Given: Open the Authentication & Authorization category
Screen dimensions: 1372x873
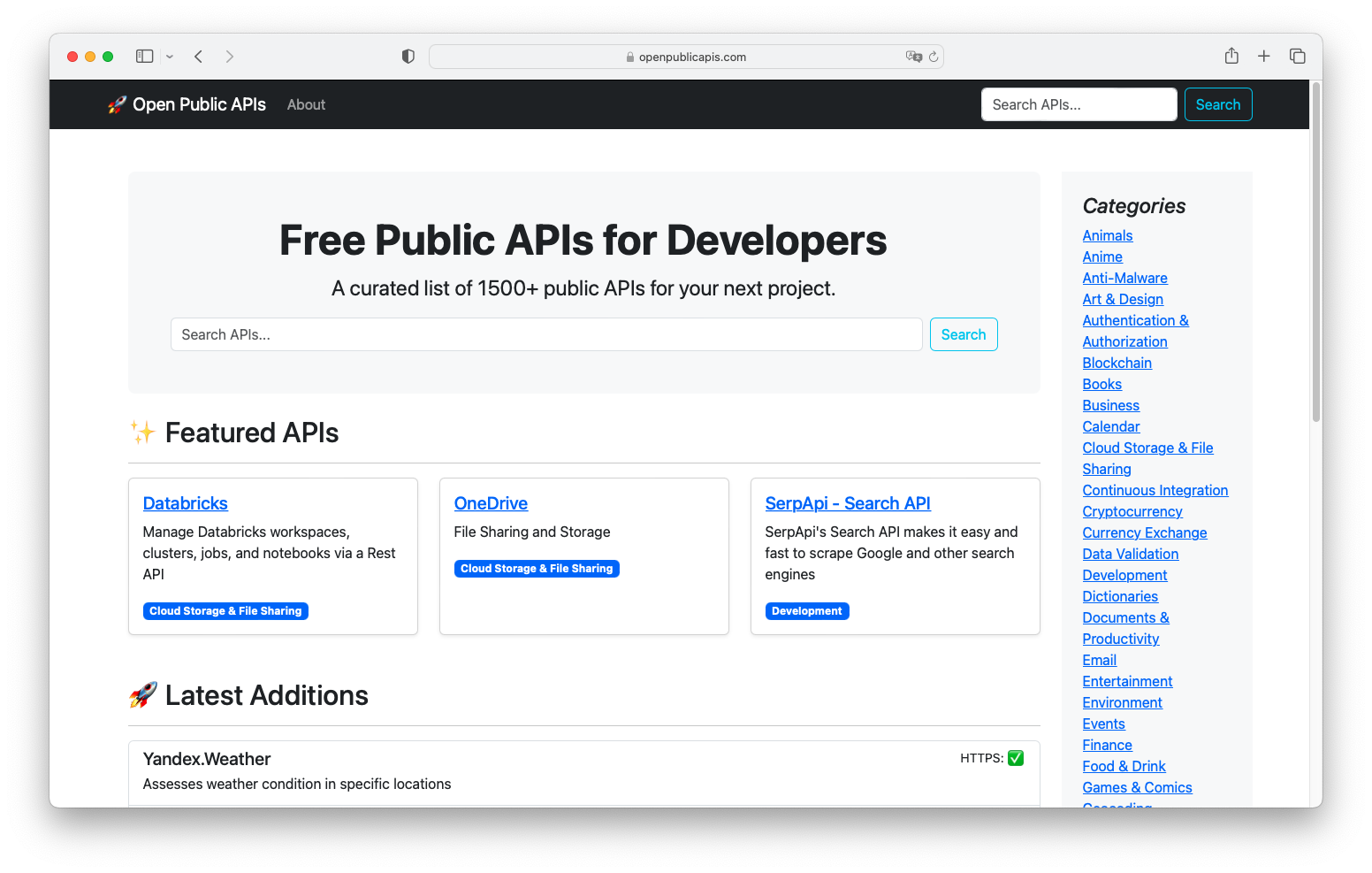Looking at the screenshot, I should [x=1135, y=331].
